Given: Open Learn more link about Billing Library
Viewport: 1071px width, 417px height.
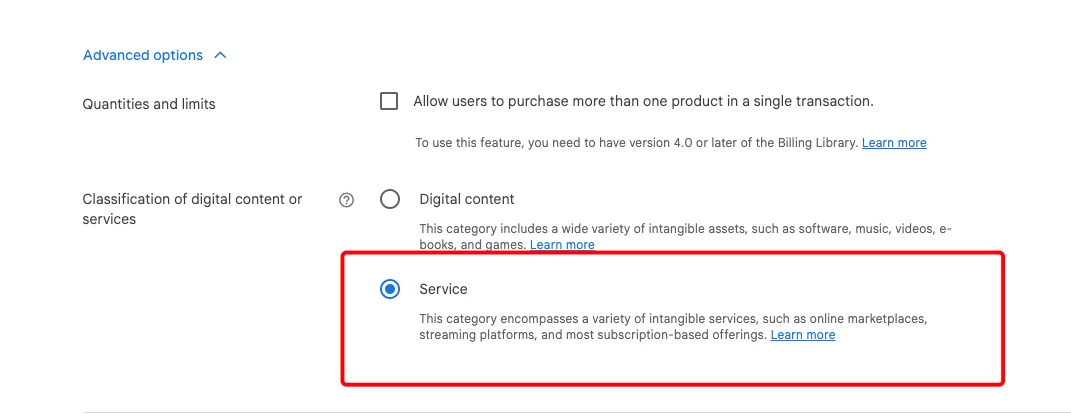Looking at the screenshot, I should tap(894, 143).
